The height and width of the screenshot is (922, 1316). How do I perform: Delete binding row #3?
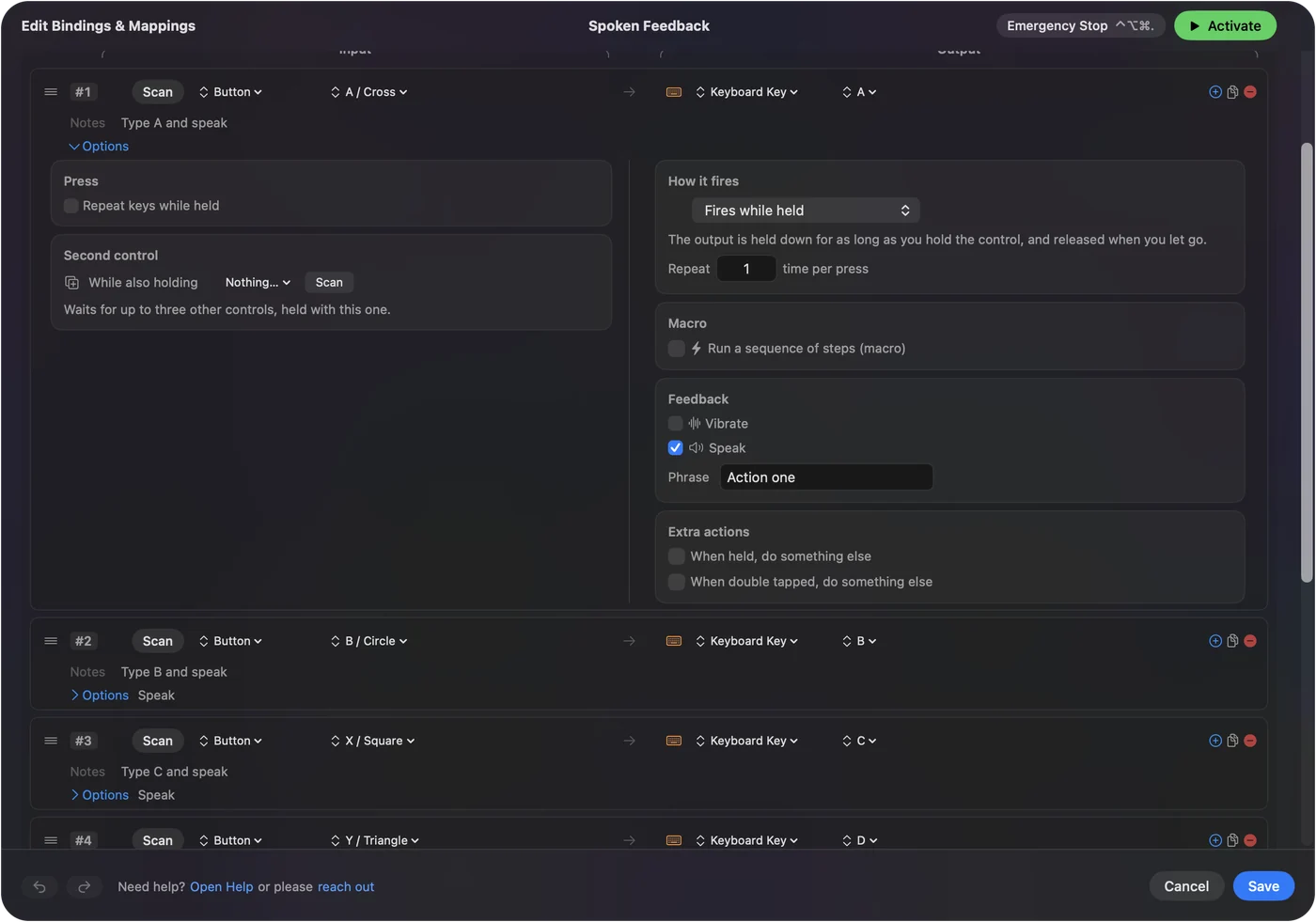(1250, 741)
